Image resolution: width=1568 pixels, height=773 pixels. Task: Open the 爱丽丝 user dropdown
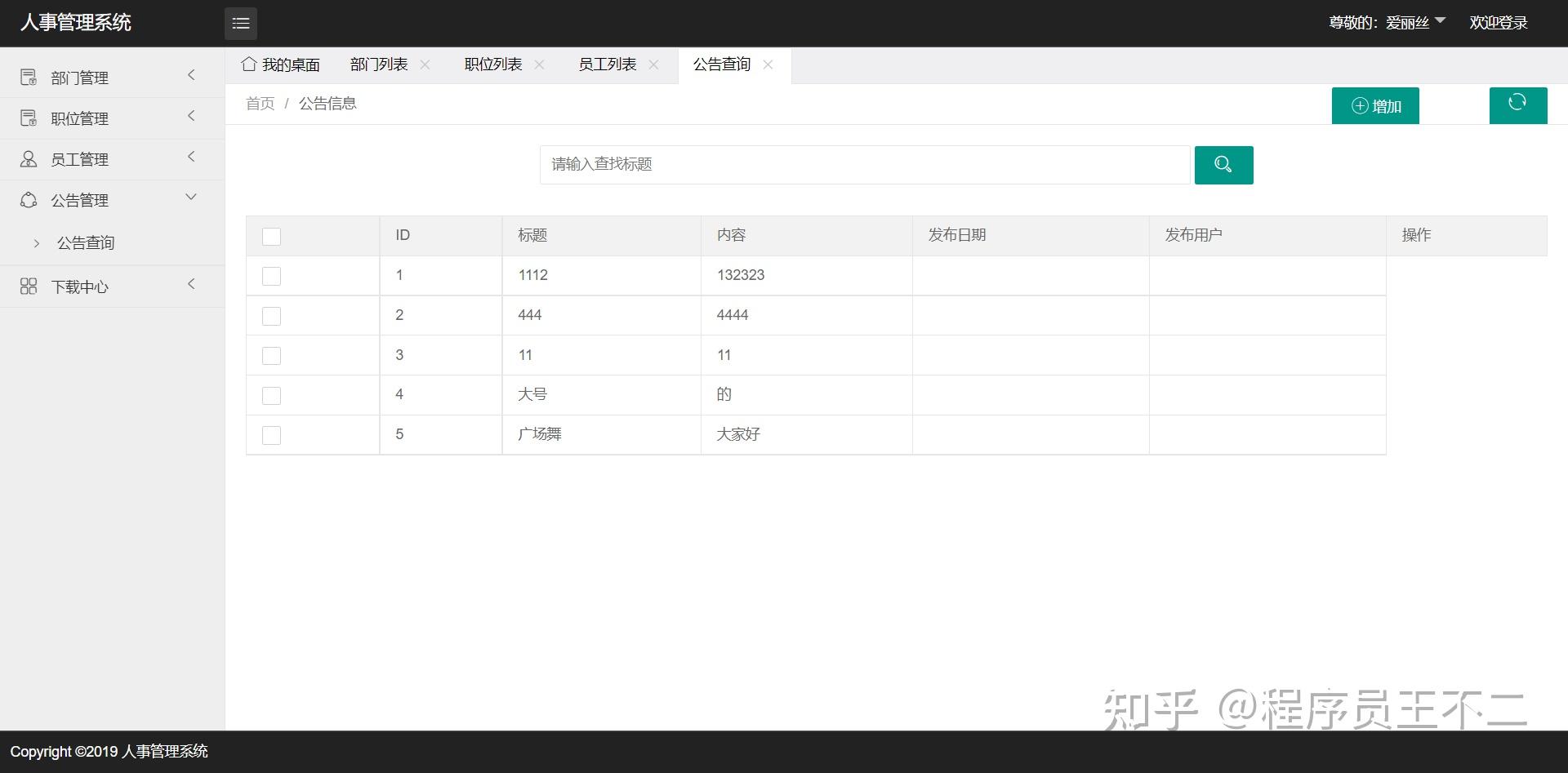(1415, 23)
